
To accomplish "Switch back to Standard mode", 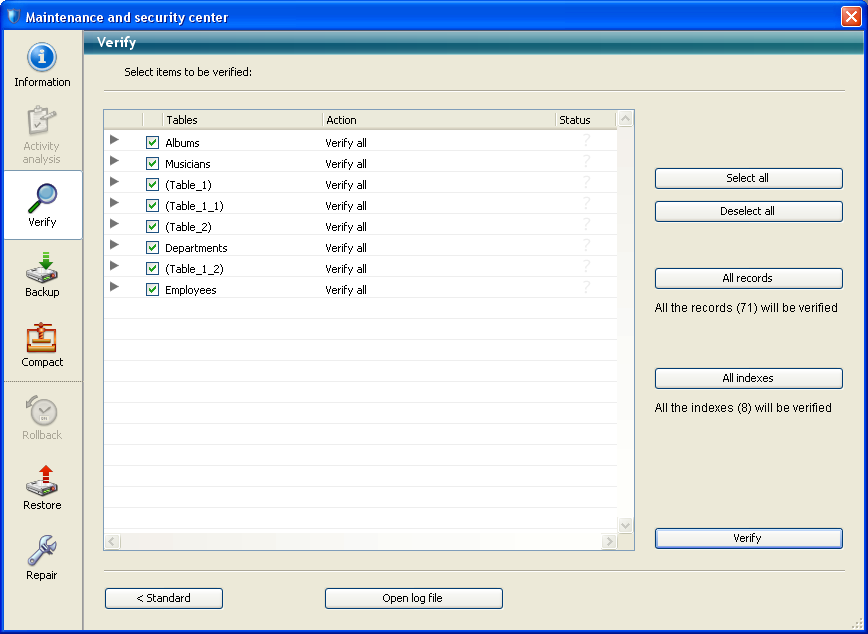I will tap(164, 599).
